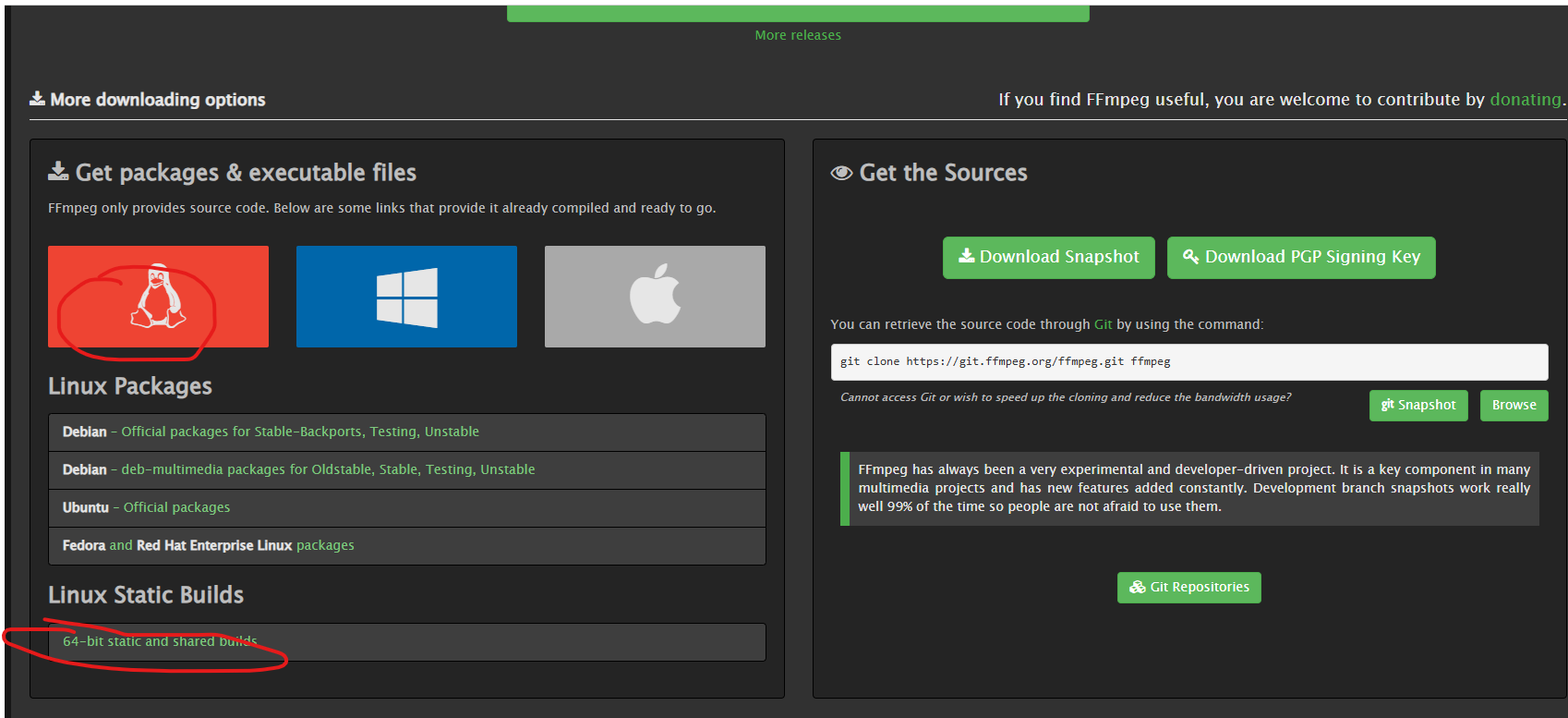The width and height of the screenshot is (1568, 718).
Task: Select the Linux penguin tile
Action: 158,297
